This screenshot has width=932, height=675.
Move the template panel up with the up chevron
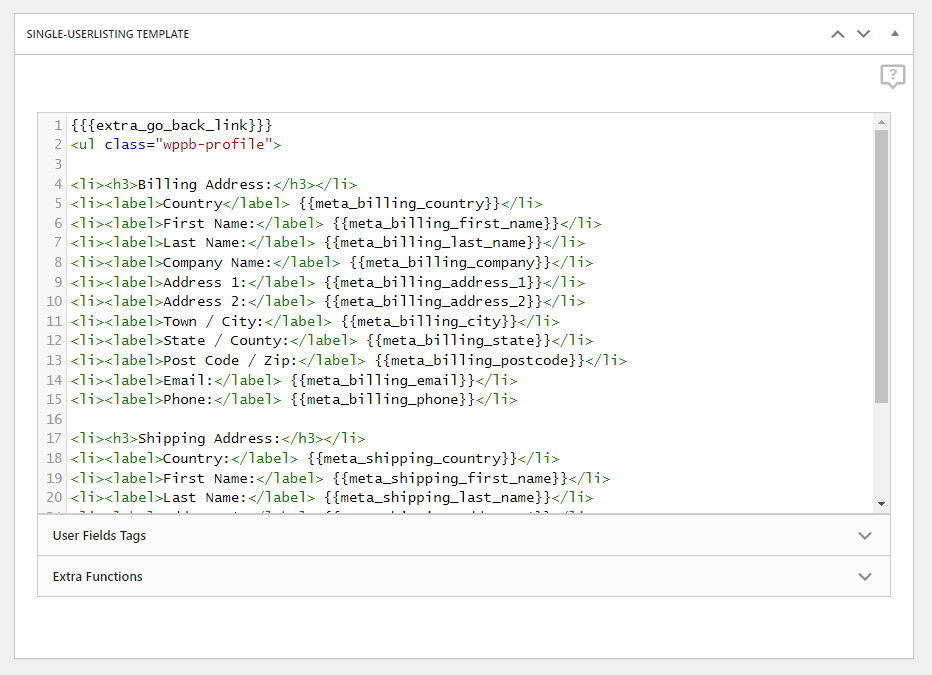click(837, 34)
